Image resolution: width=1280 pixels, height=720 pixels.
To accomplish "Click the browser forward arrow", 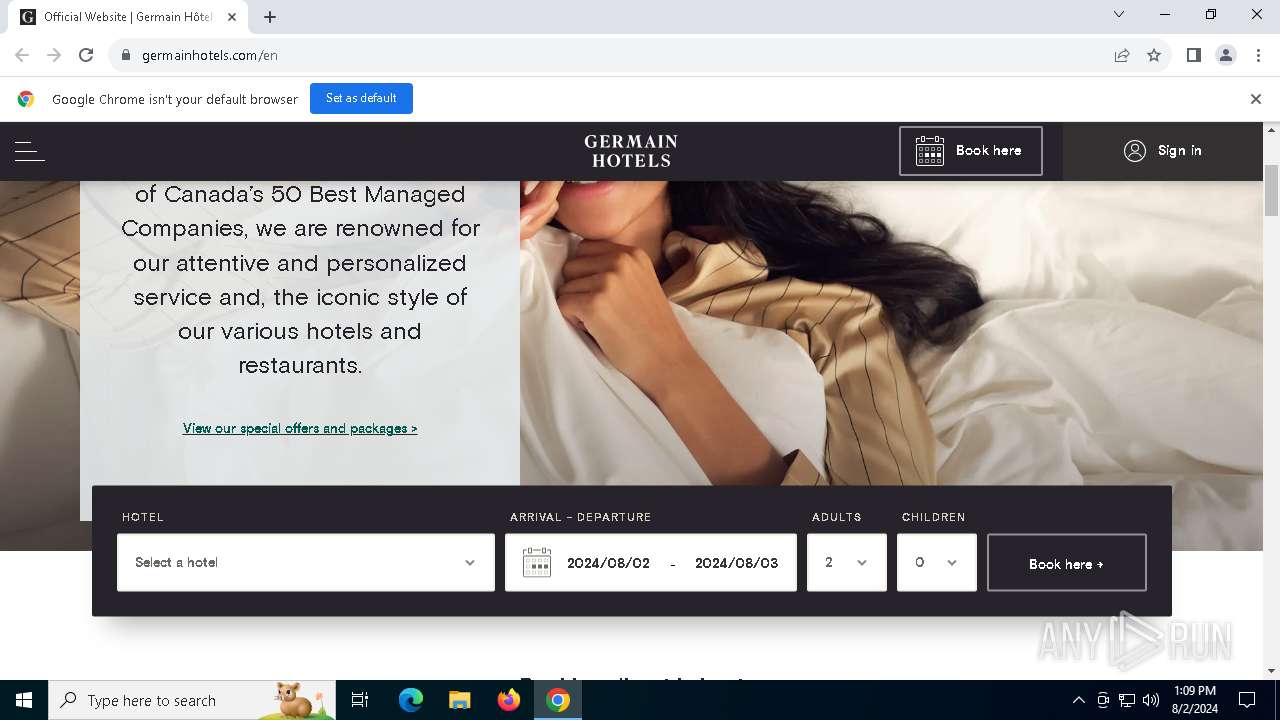I will click(54, 55).
